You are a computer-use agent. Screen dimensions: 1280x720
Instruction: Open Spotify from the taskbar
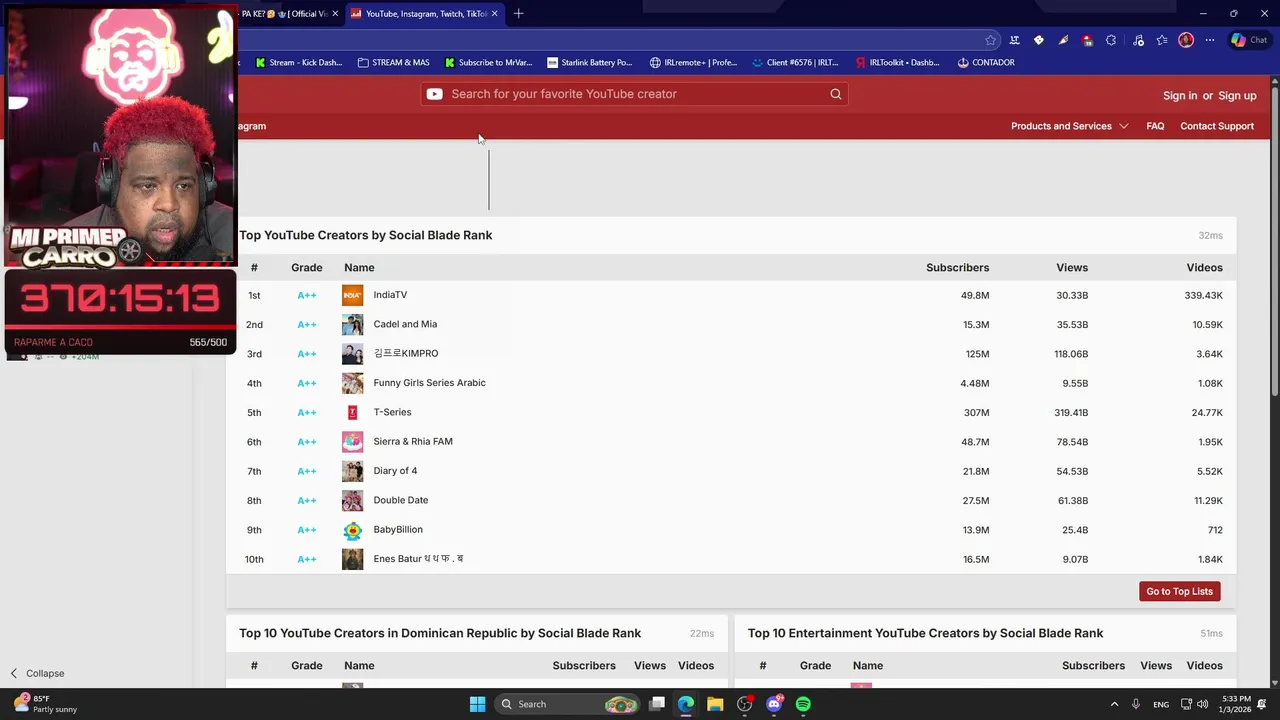pos(803,704)
